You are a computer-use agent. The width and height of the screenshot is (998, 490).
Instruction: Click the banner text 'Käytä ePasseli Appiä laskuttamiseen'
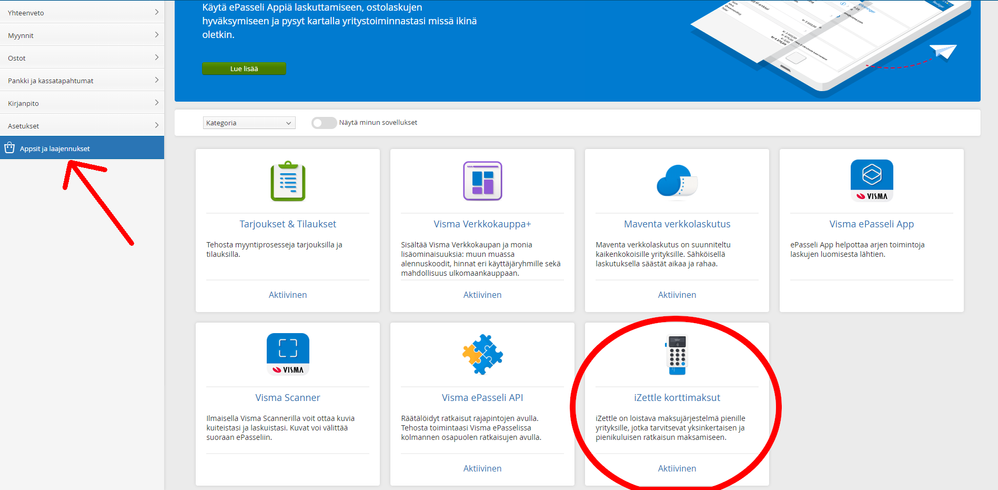coord(339,22)
